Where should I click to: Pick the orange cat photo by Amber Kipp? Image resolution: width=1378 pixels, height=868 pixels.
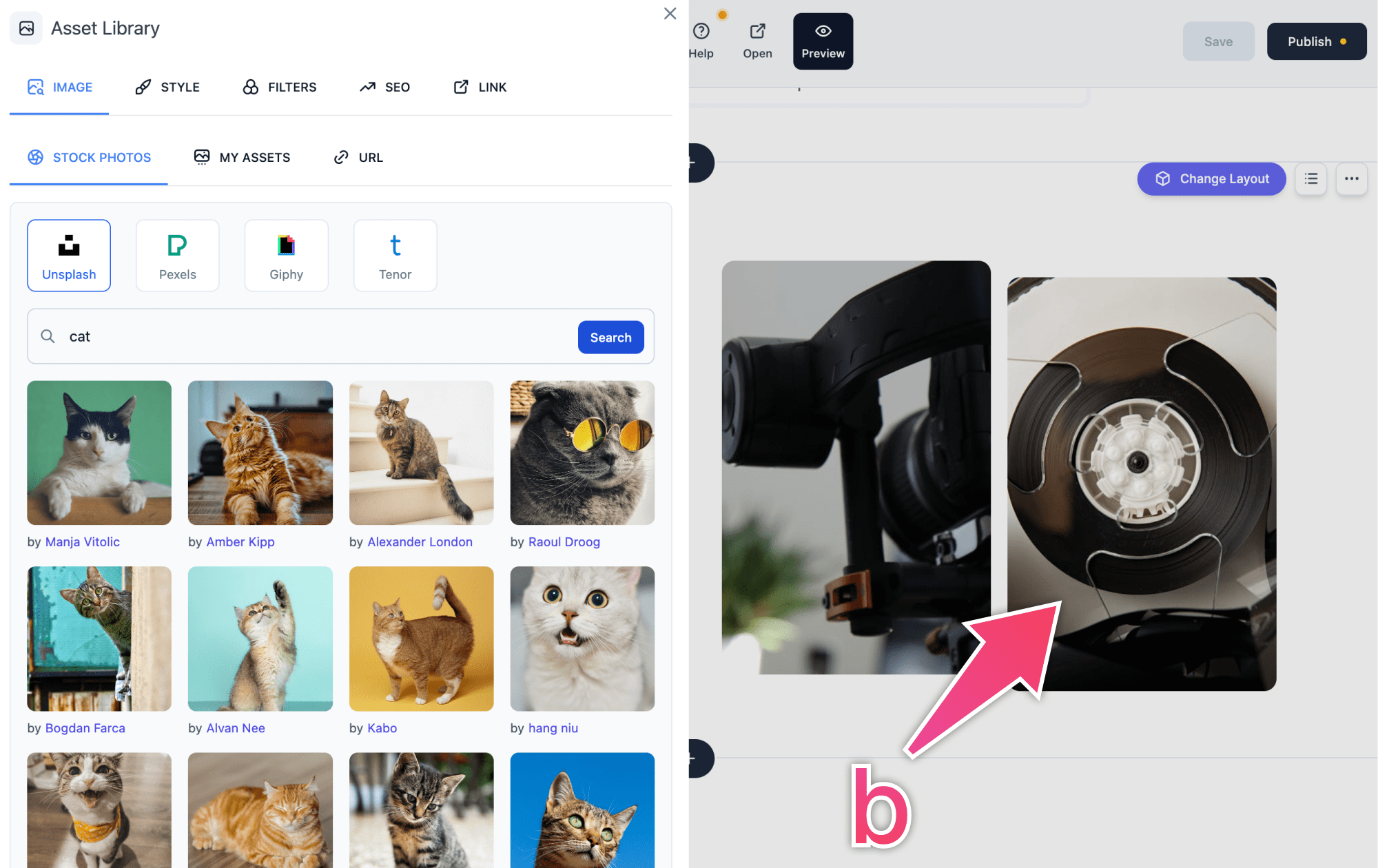(x=260, y=453)
